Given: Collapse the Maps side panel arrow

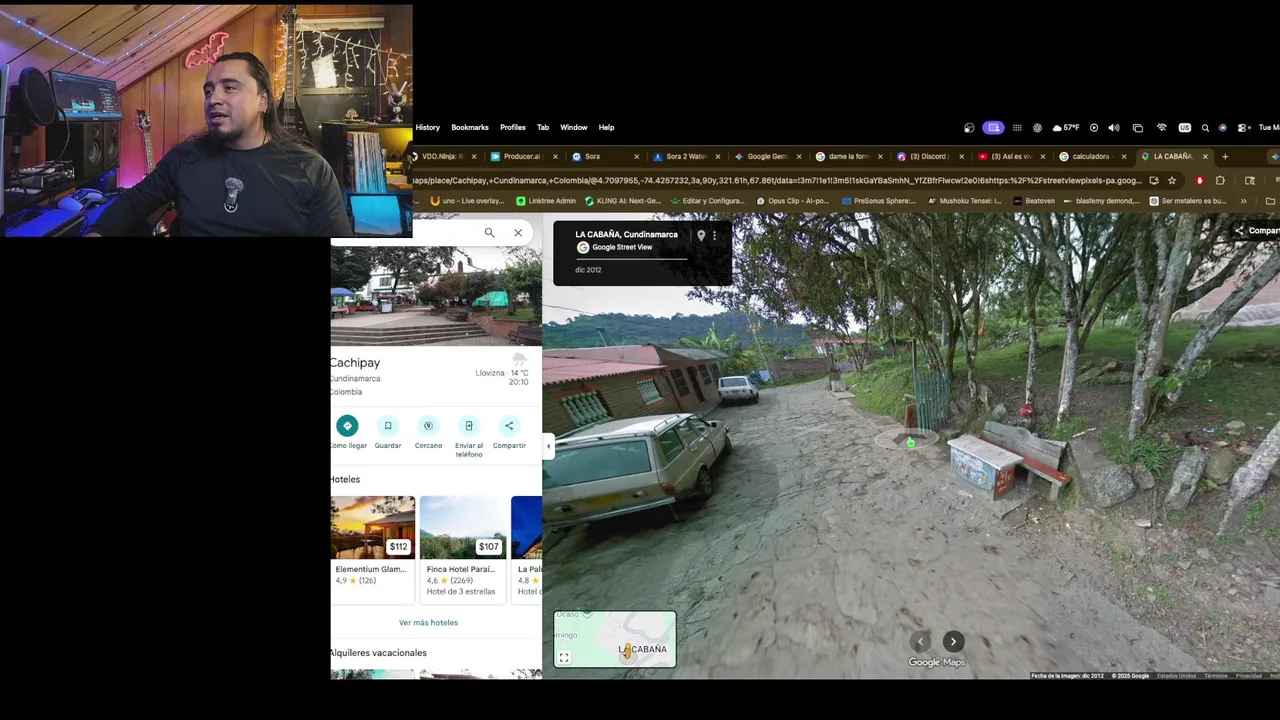Looking at the screenshot, I should pos(548,447).
